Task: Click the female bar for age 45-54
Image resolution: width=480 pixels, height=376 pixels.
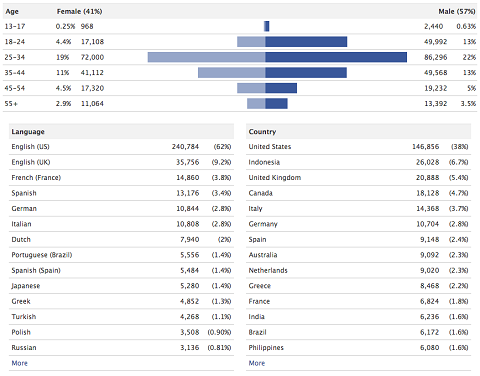Action: (251, 88)
